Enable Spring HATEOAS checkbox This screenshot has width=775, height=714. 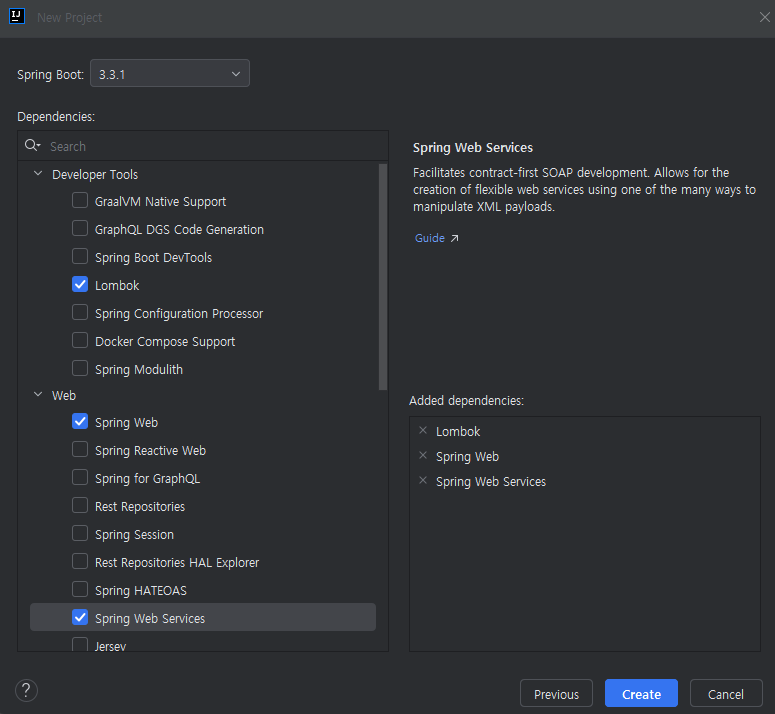click(80, 589)
